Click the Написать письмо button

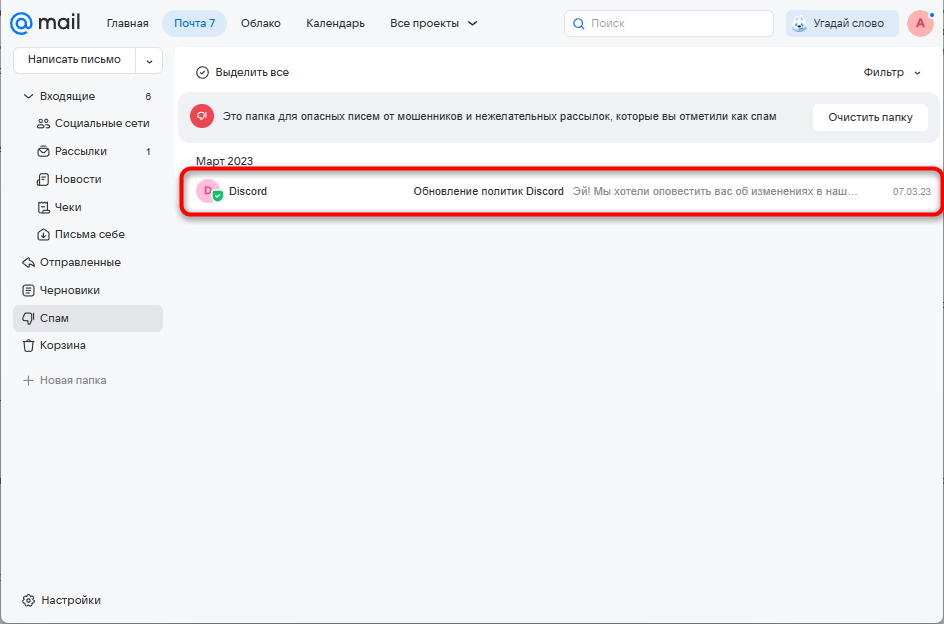click(x=74, y=60)
